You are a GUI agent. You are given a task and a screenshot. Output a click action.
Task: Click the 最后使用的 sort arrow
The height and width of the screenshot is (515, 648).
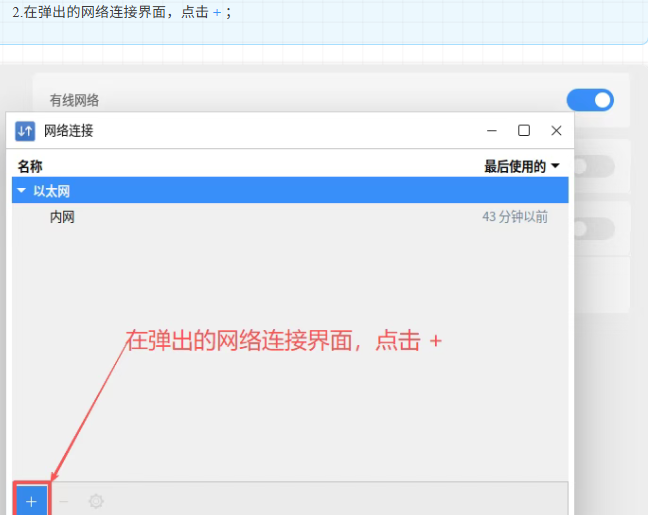click(x=556, y=167)
